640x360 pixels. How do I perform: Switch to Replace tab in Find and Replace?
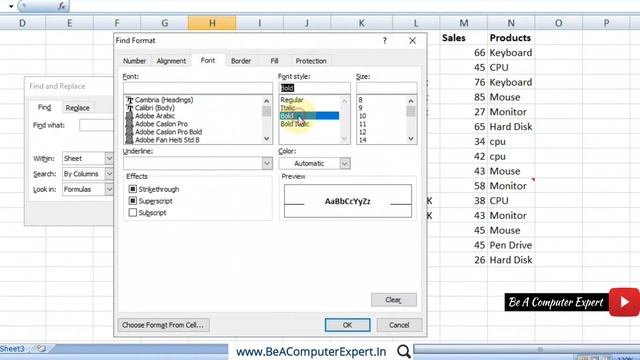tap(78, 108)
